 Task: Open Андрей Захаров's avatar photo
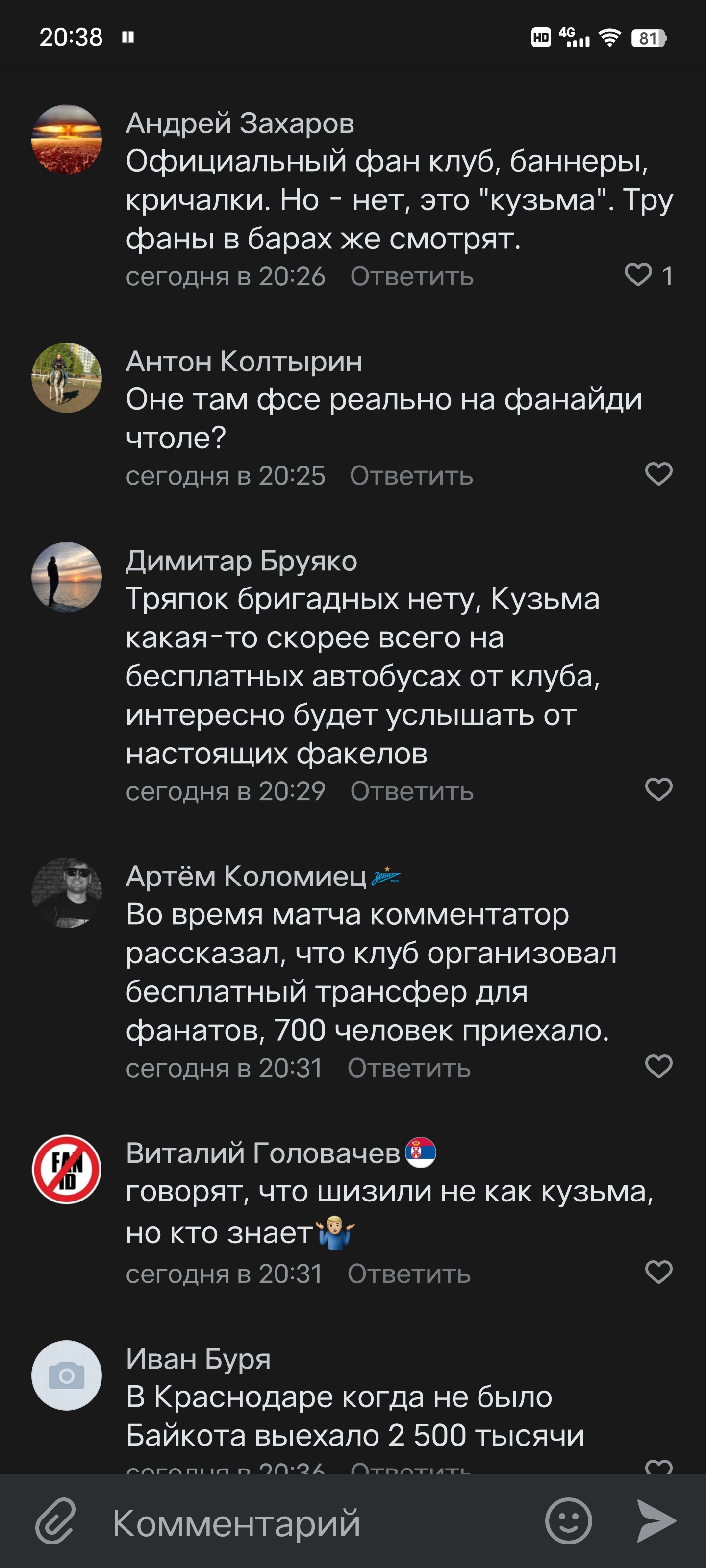(66, 140)
